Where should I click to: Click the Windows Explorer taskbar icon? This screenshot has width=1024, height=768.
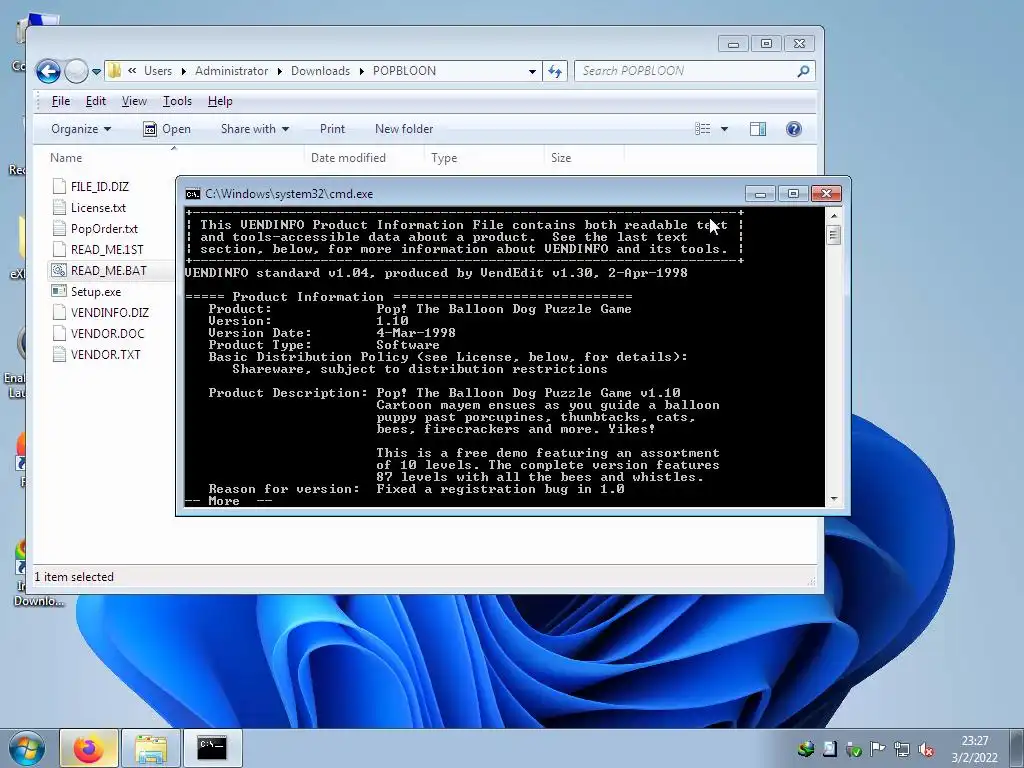point(151,748)
